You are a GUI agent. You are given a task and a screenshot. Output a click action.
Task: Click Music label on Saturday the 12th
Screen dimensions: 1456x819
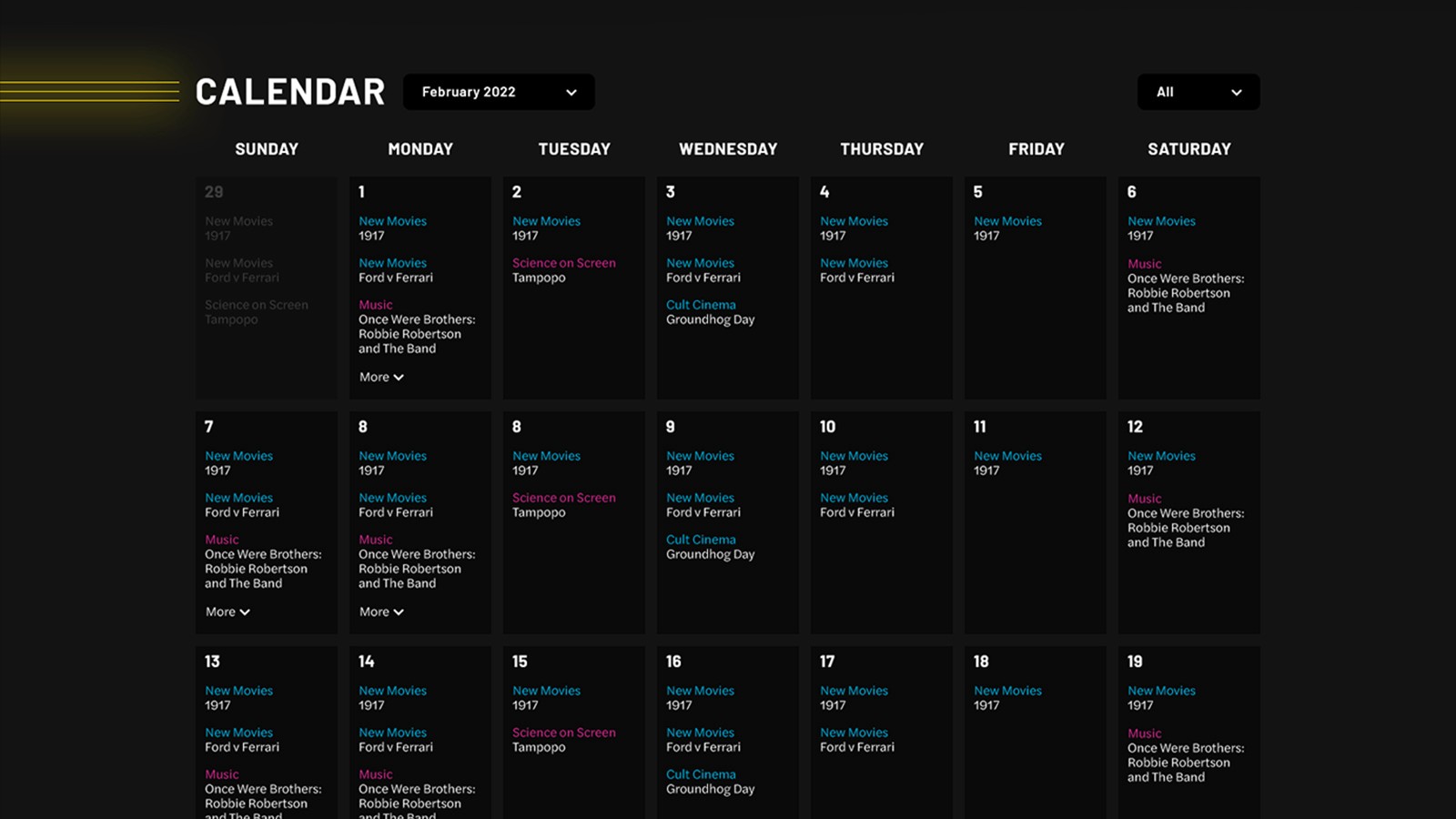1145,499
